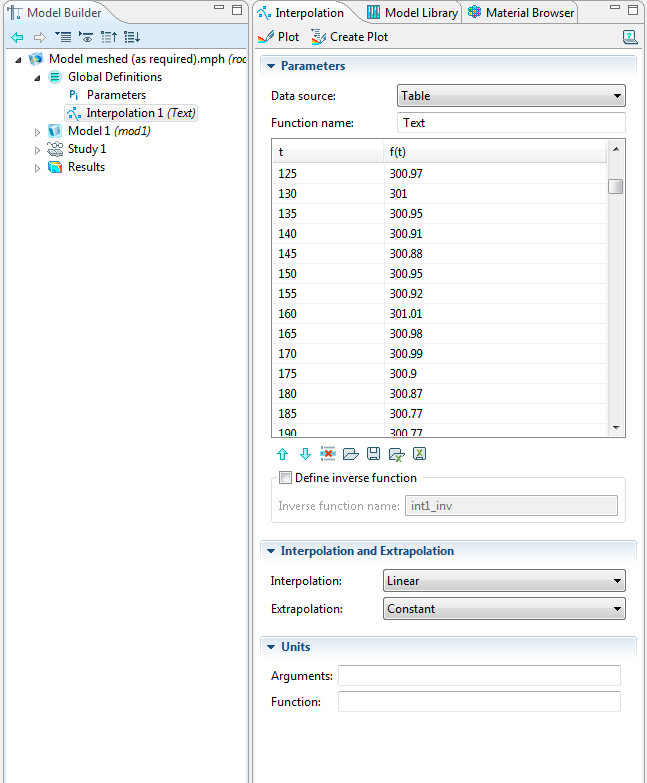Save table data to file icon
The height and width of the screenshot is (783, 647).
(x=373, y=454)
